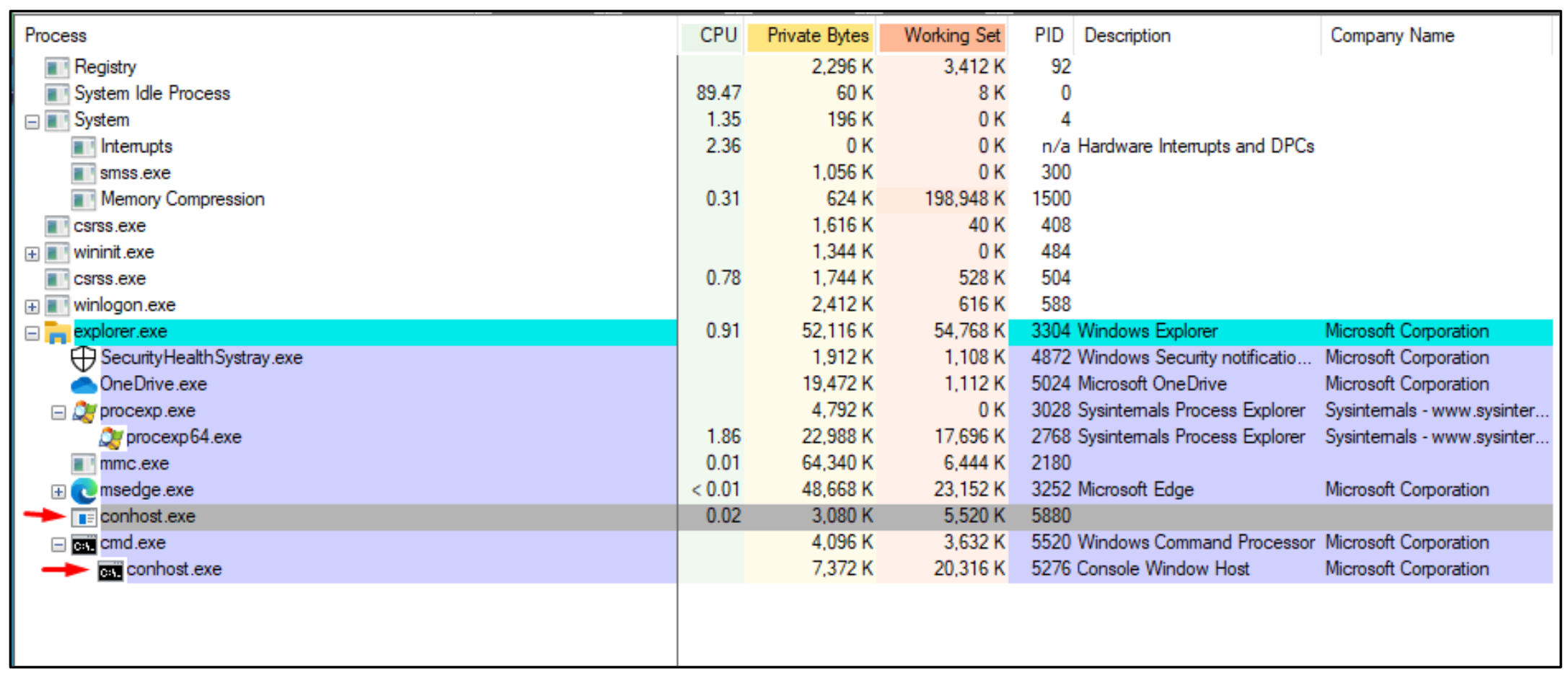This screenshot has height=678, width=1568.
Task: Click the smss.exe process icon
Action: coord(84,174)
